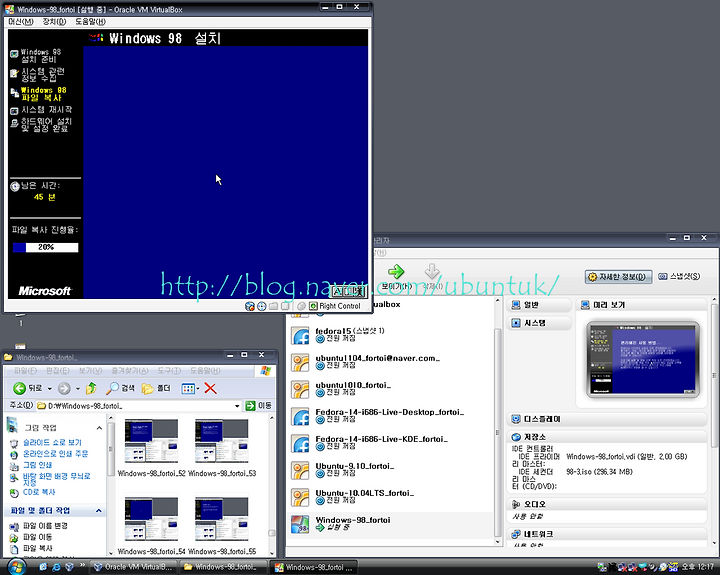Click the VM preview thumbnail in VirtualBox Manager
The width and height of the screenshot is (720, 575).
click(642, 359)
